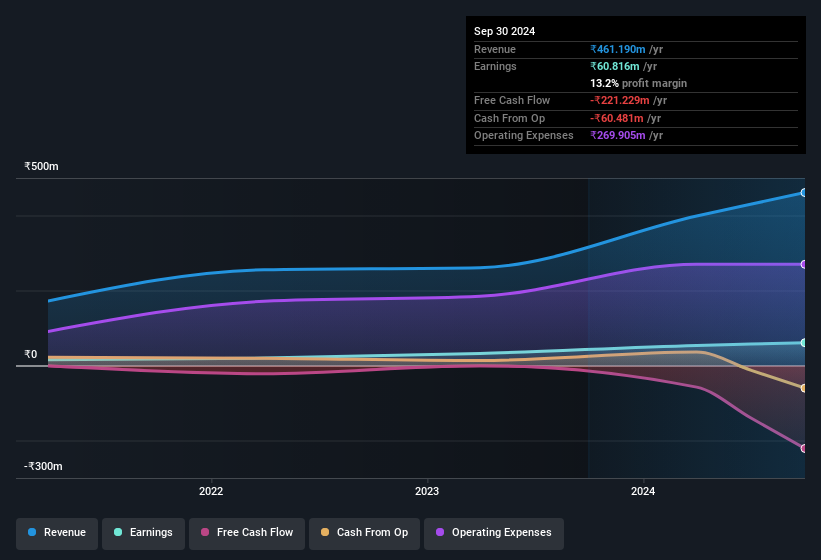The width and height of the screenshot is (821, 560).
Task: Select the Operating Expenses endpoint marker
Action: pyautogui.click(x=804, y=264)
